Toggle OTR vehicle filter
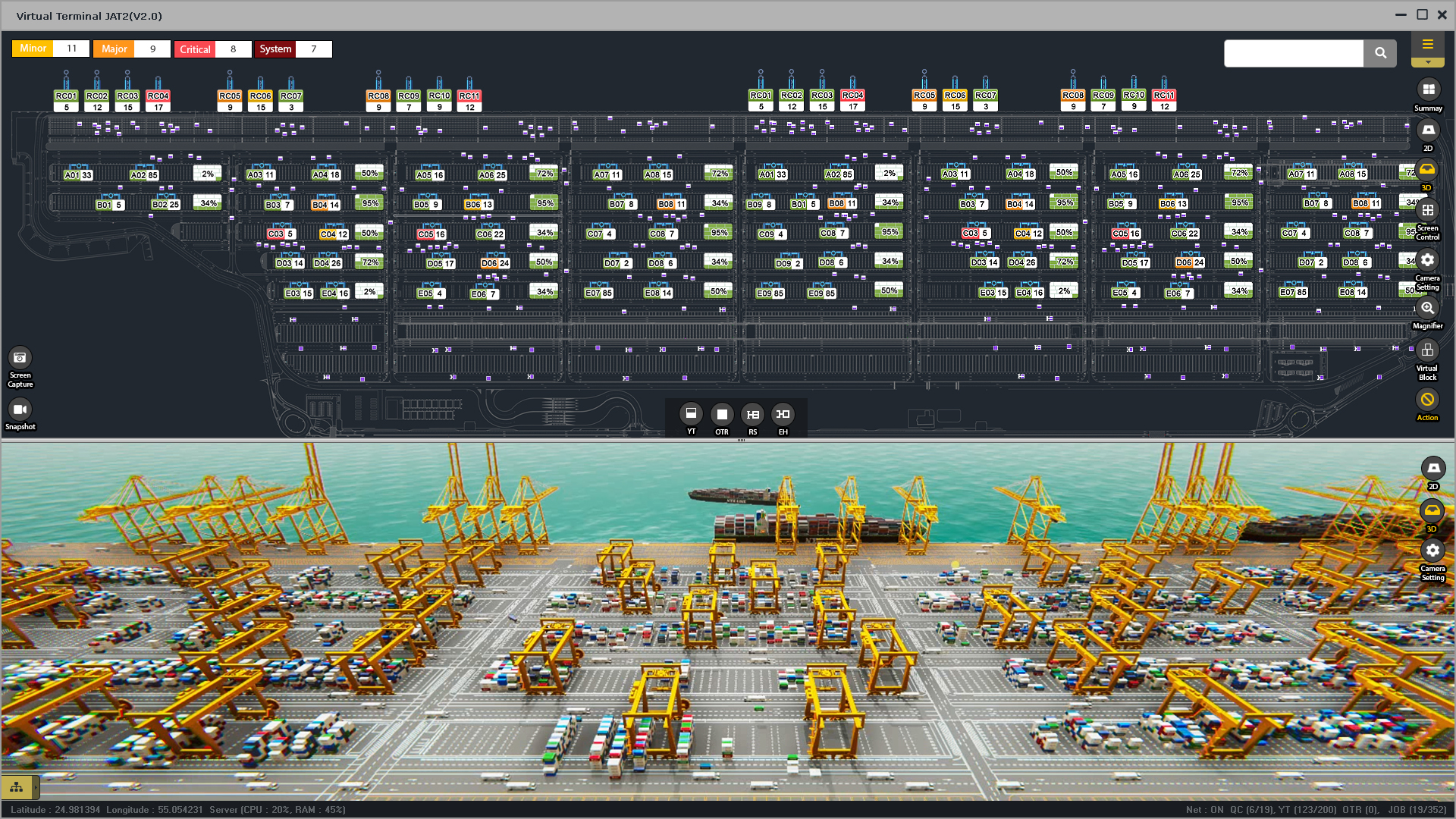The height and width of the screenshot is (819, 1456). click(x=722, y=414)
